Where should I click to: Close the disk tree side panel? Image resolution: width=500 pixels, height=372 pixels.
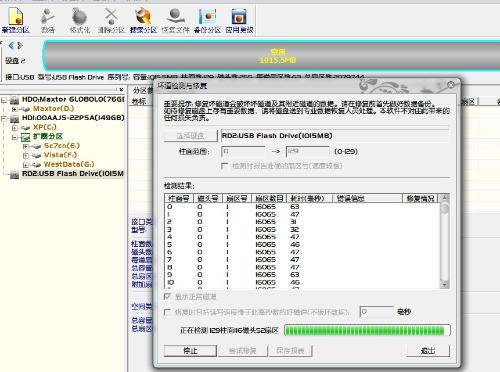pyautogui.click(x=121, y=89)
